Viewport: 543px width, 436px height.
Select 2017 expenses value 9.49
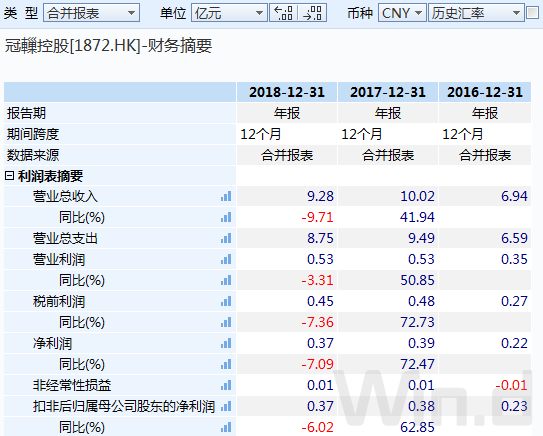click(x=421, y=238)
